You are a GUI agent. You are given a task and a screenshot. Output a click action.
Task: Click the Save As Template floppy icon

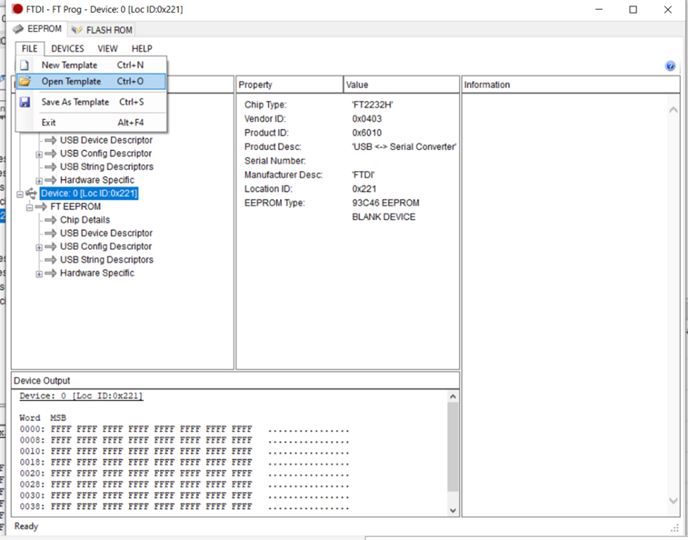25,102
